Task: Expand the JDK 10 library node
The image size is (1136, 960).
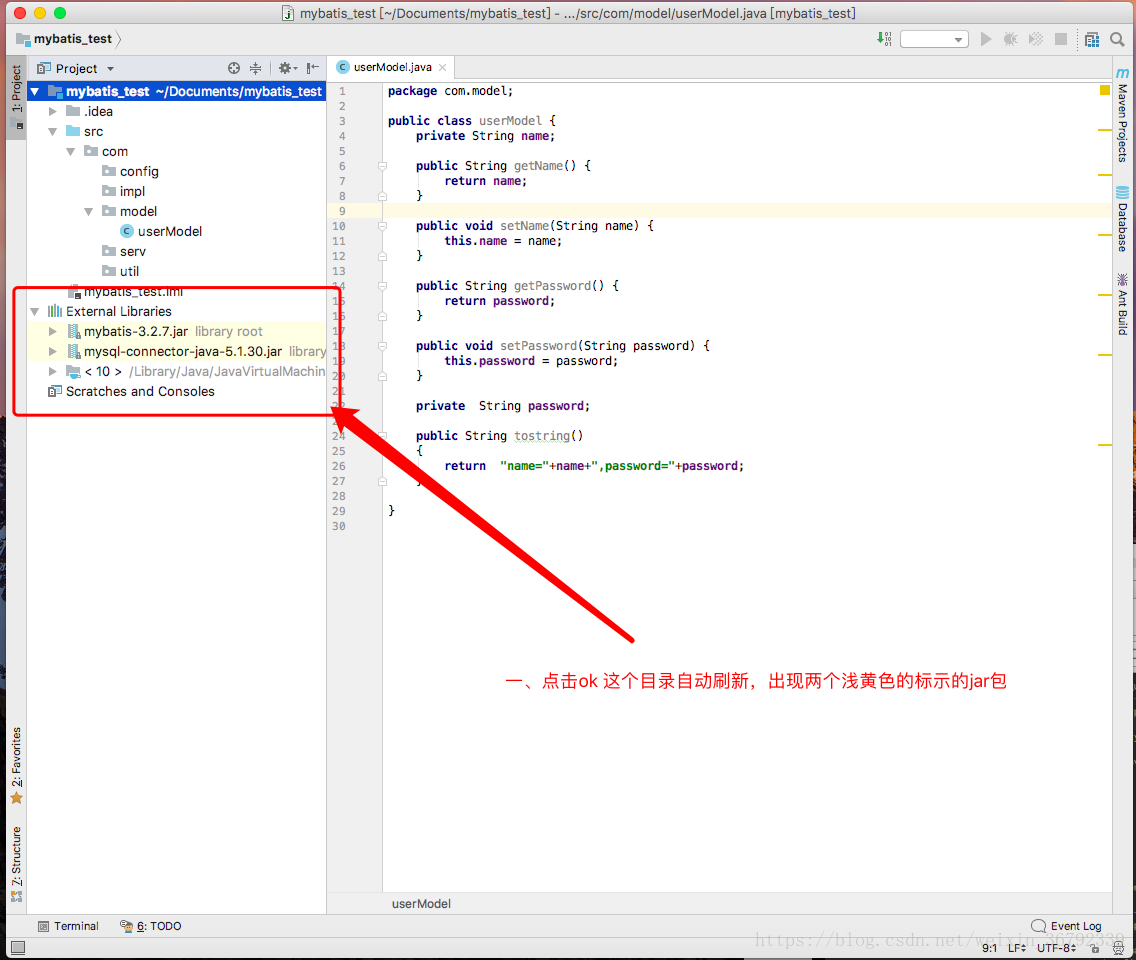Action: (x=53, y=372)
